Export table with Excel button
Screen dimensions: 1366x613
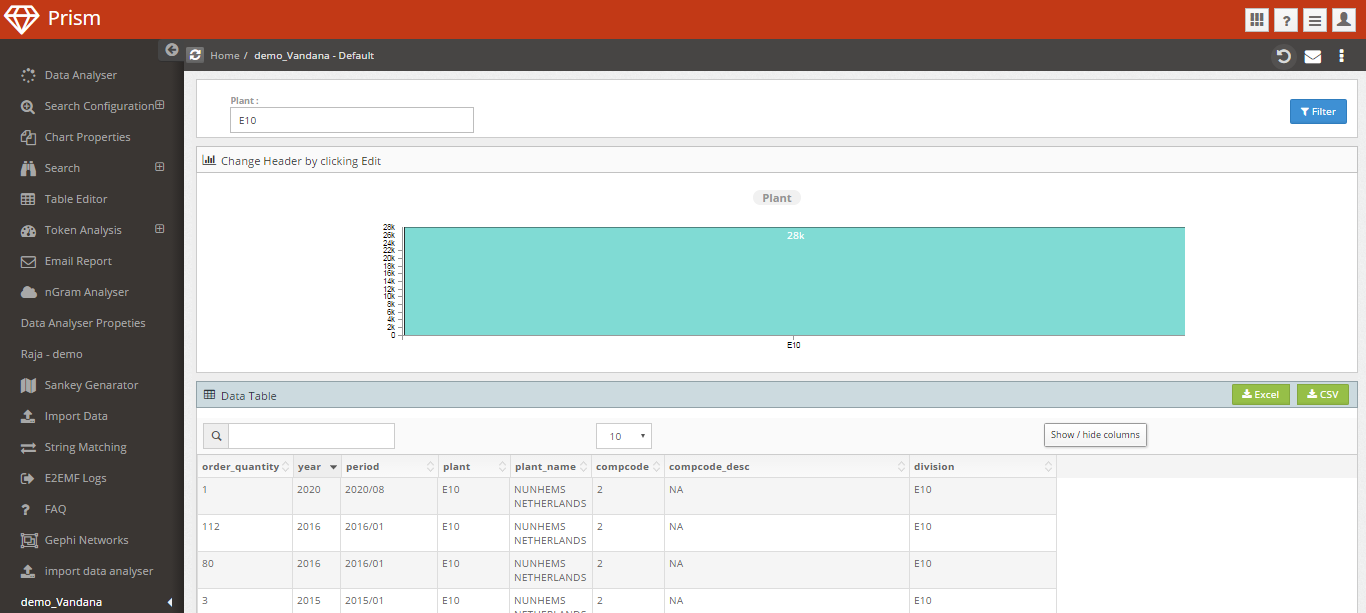coord(1261,394)
